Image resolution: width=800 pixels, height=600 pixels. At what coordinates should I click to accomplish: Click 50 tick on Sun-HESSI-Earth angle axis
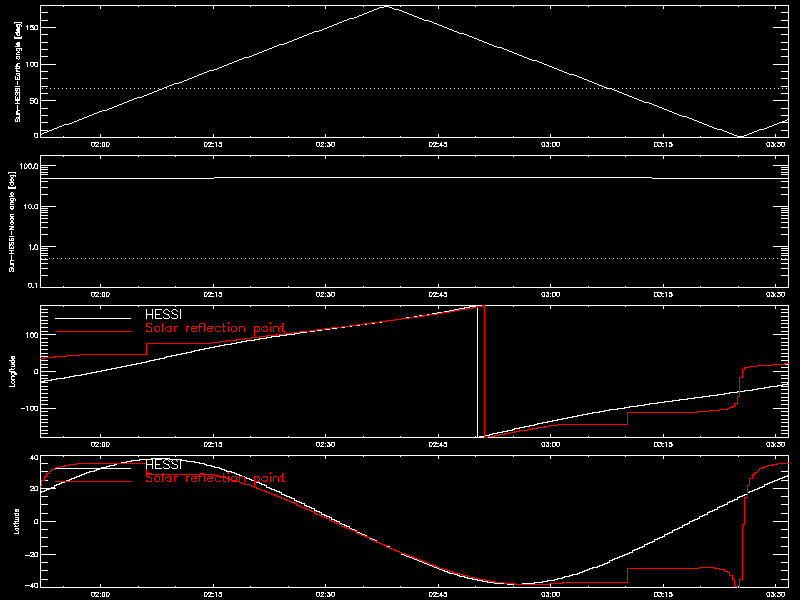34,101
